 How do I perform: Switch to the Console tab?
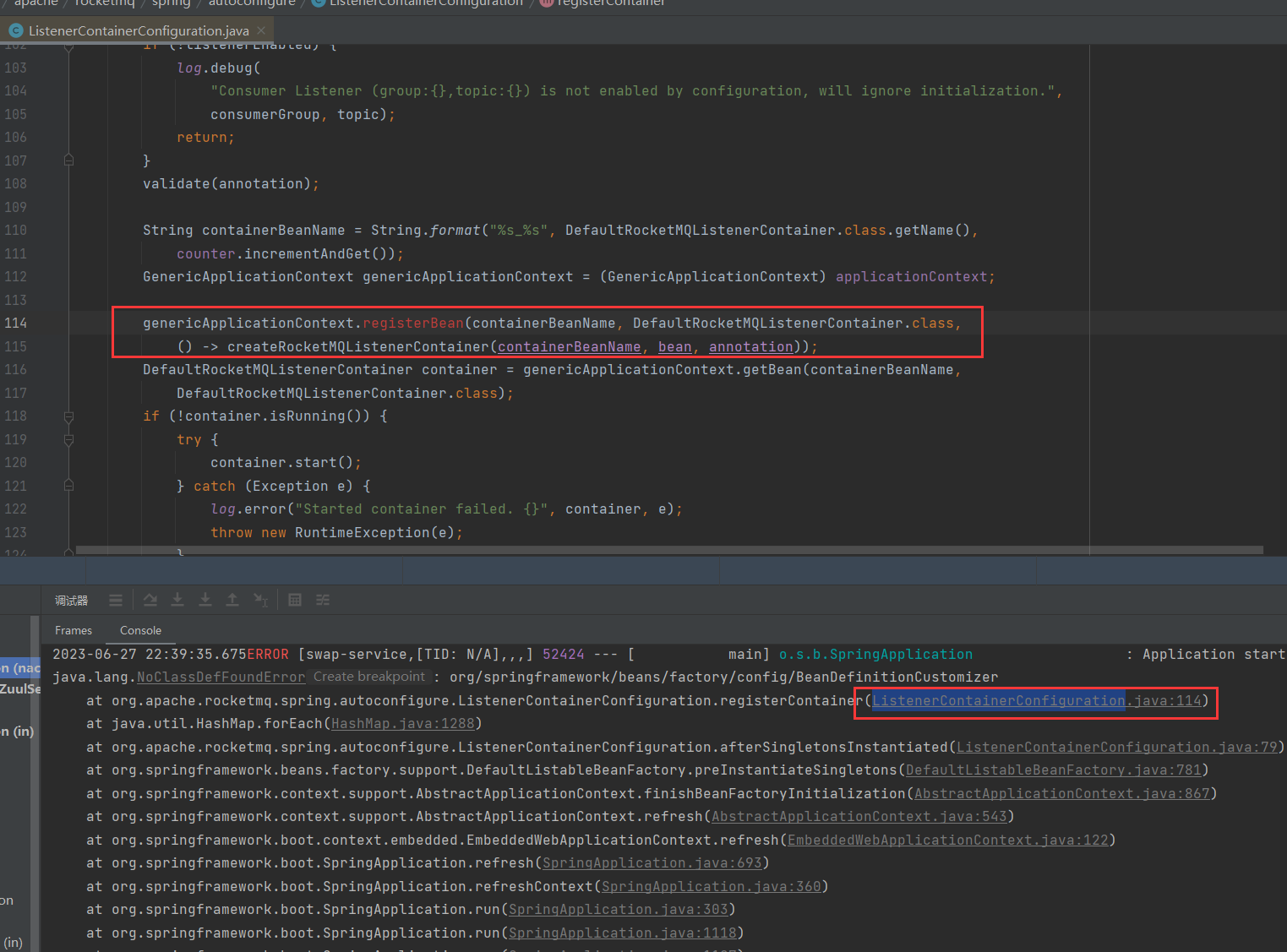[x=140, y=630]
